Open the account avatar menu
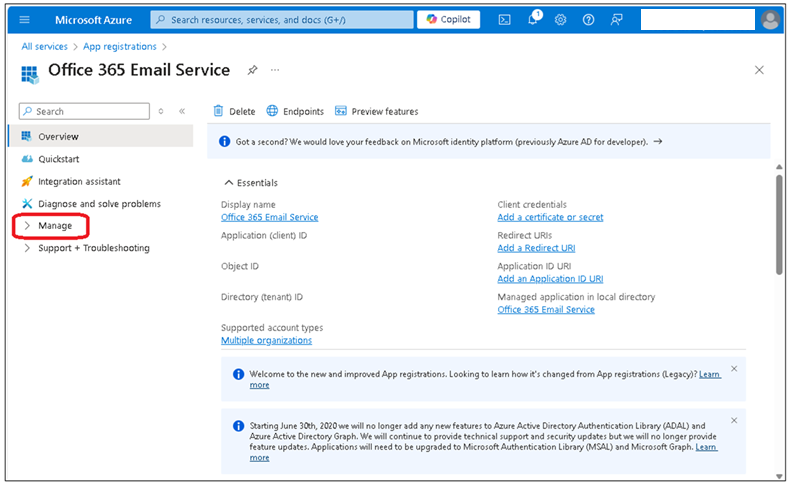 click(x=770, y=20)
